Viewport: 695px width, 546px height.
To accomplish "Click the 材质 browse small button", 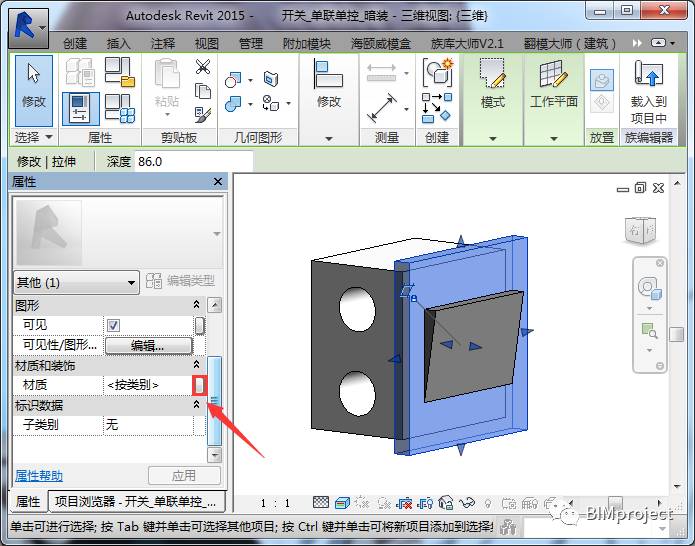I will click(x=199, y=385).
